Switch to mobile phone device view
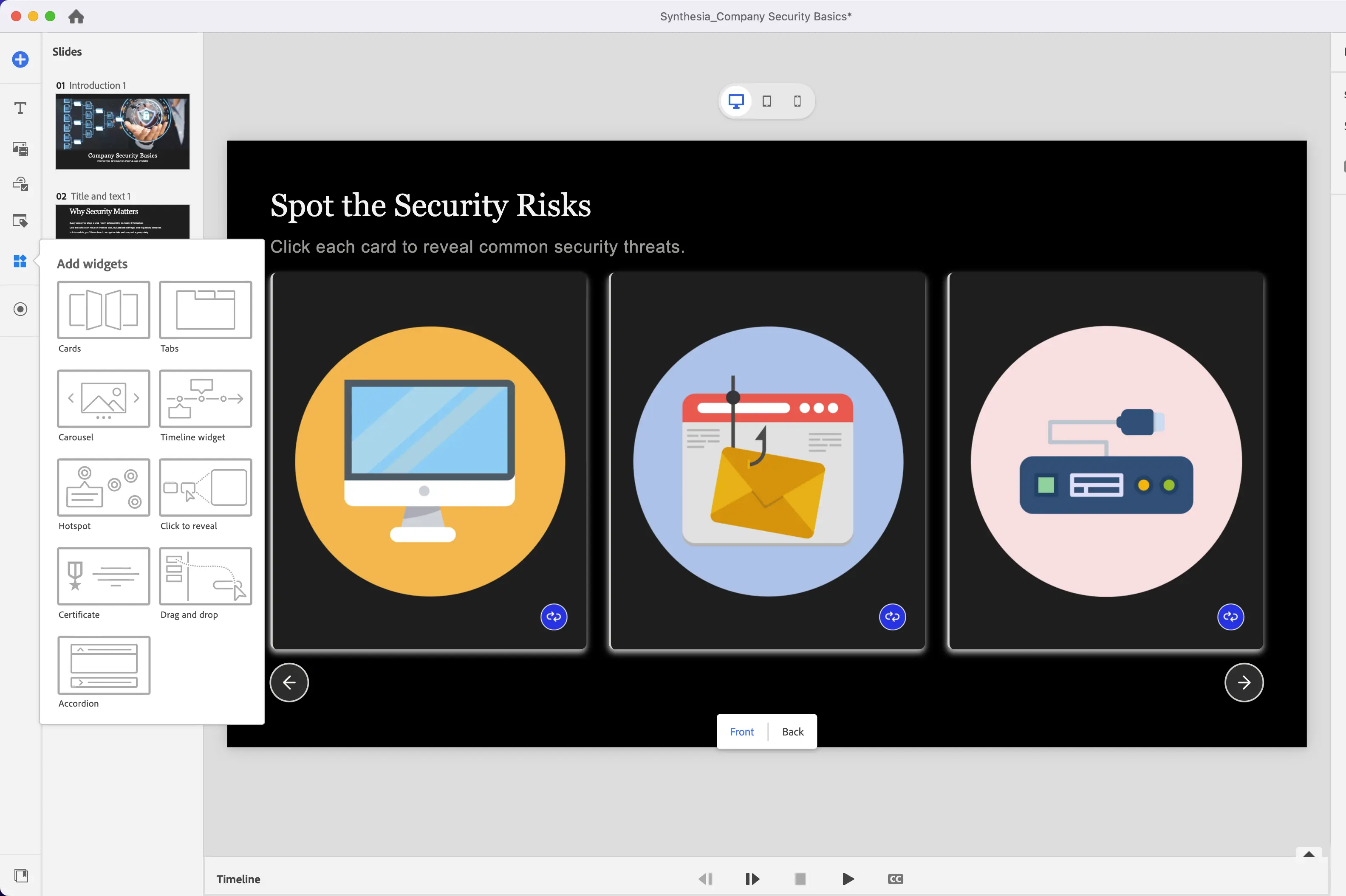Viewport: 1346px width, 896px height. click(797, 101)
